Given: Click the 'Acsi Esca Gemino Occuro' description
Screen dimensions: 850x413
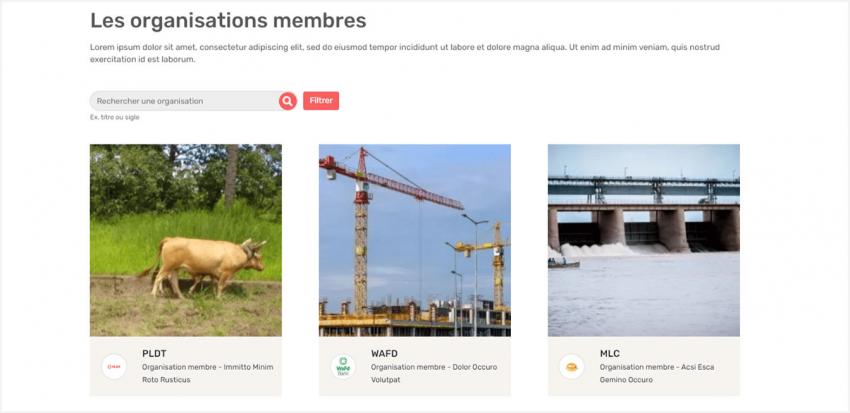Looking at the screenshot, I should 657,373.
